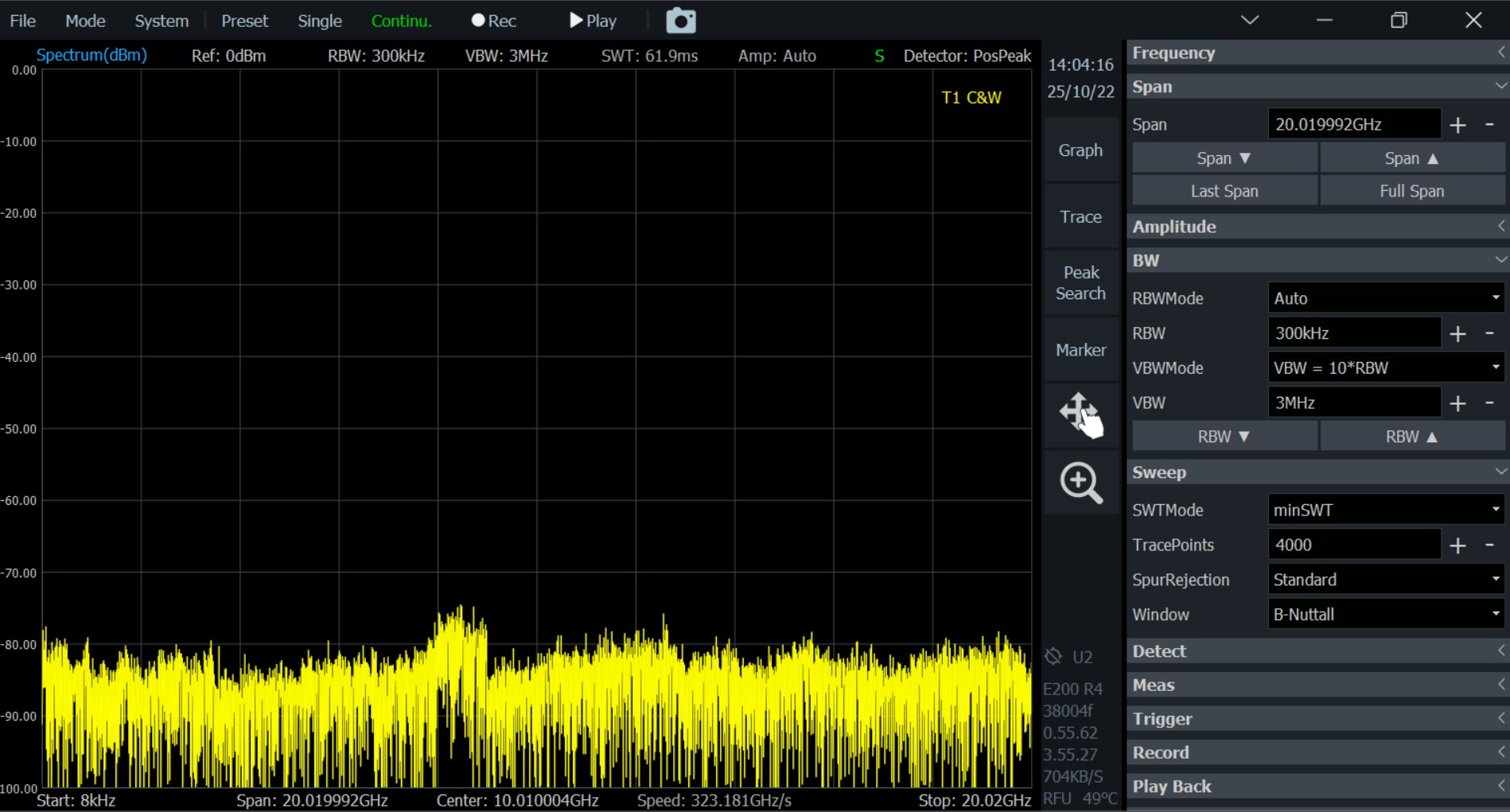Open the System menu
The height and width of the screenshot is (812, 1510).
click(x=162, y=21)
